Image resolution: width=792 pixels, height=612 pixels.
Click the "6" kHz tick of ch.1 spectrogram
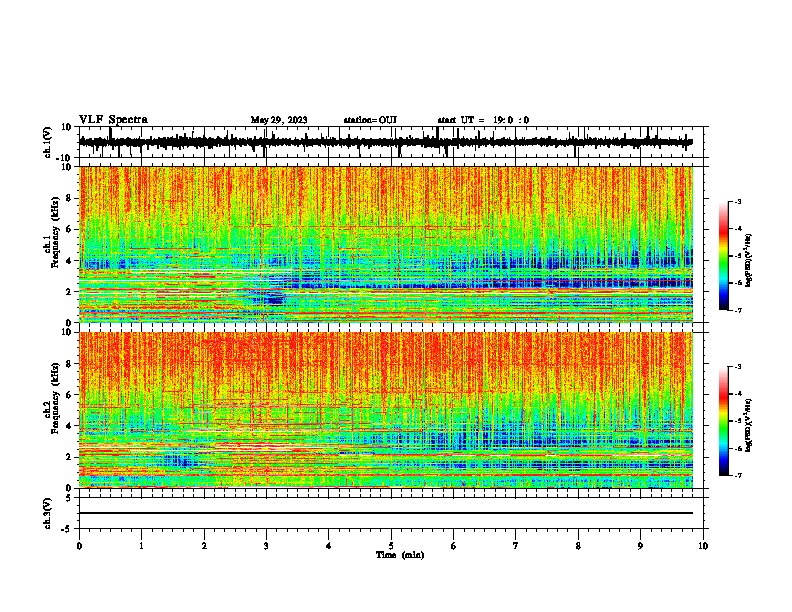(x=70, y=229)
